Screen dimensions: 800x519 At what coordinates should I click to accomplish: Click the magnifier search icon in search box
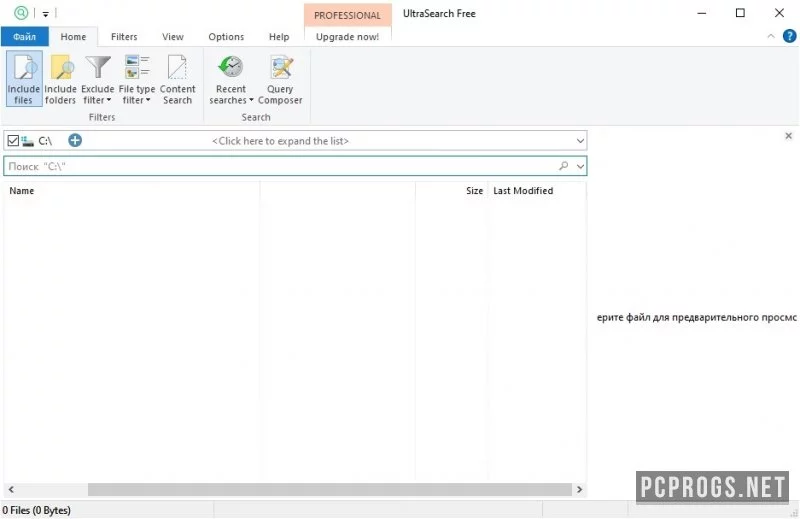[x=564, y=166]
